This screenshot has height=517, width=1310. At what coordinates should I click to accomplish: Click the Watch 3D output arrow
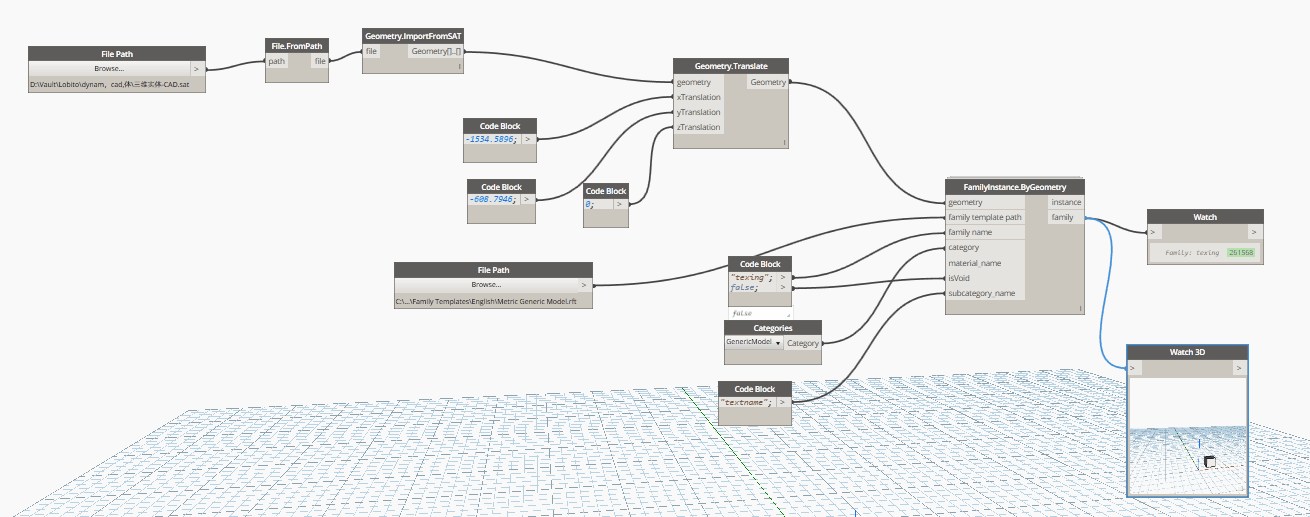1240,368
